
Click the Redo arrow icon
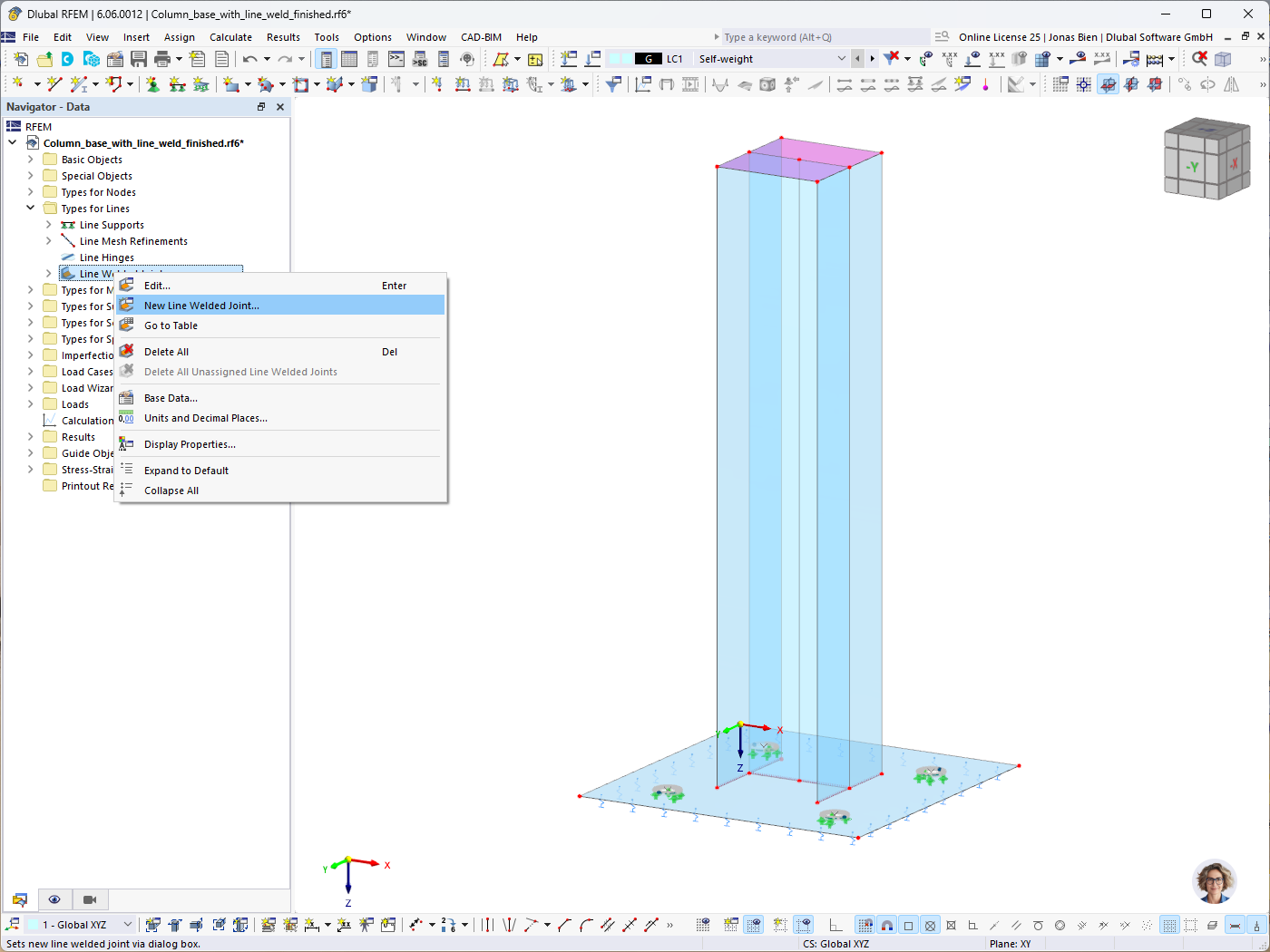[x=285, y=59]
